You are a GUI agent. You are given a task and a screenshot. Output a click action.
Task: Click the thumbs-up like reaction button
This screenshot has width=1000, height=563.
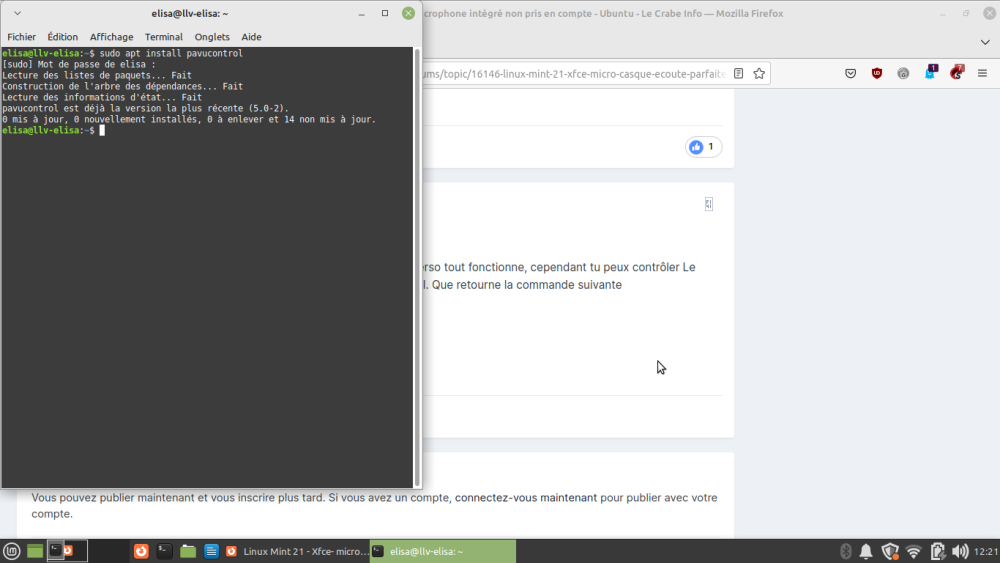click(x=703, y=147)
